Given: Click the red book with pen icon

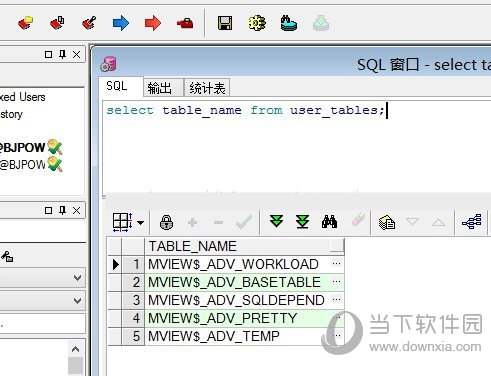Looking at the screenshot, I should point(89,23).
